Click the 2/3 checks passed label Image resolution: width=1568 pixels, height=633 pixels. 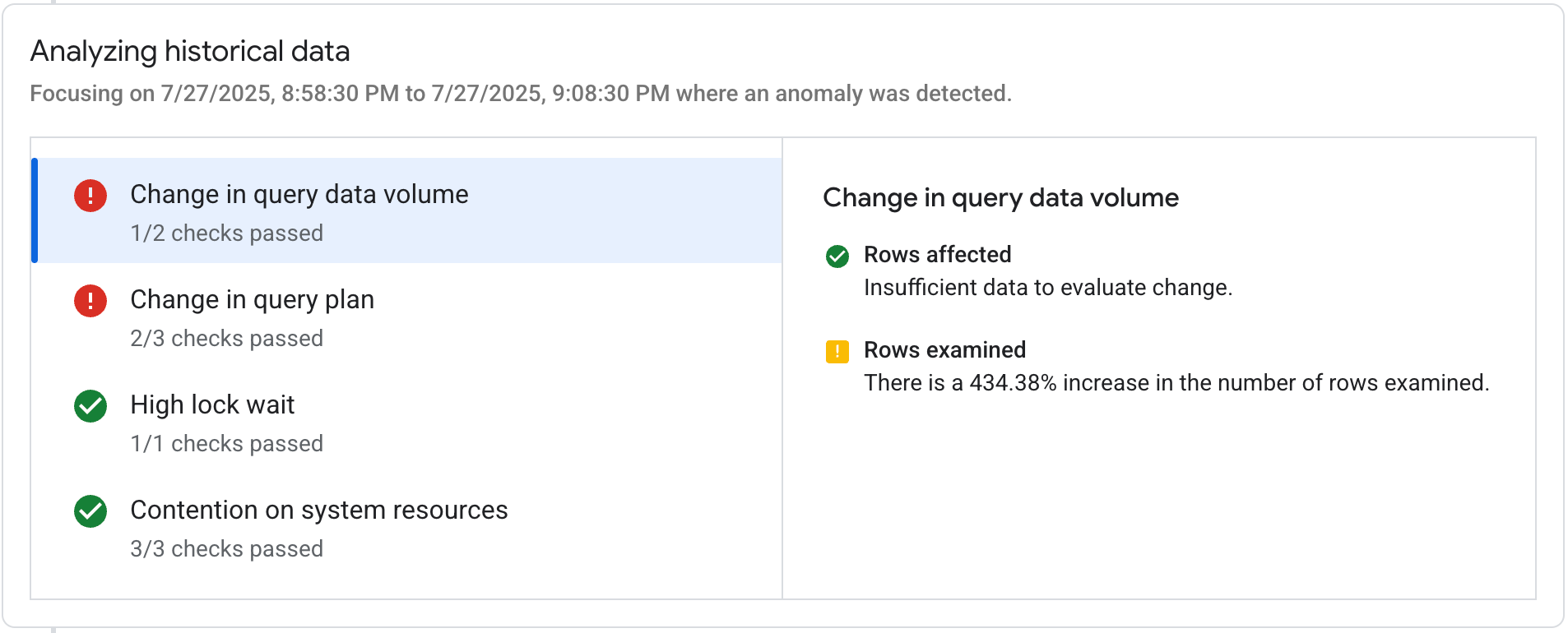click(x=226, y=338)
